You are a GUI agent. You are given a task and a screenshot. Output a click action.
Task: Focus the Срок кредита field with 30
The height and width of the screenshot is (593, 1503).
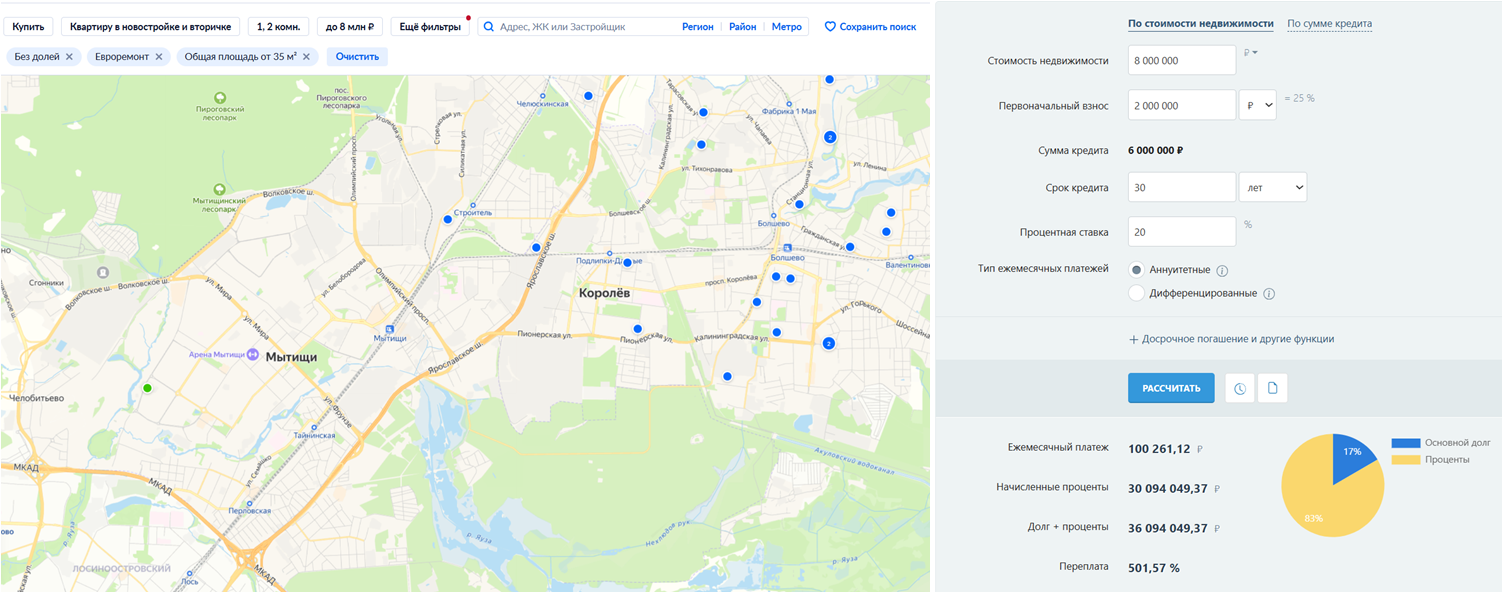(1182, 187)
